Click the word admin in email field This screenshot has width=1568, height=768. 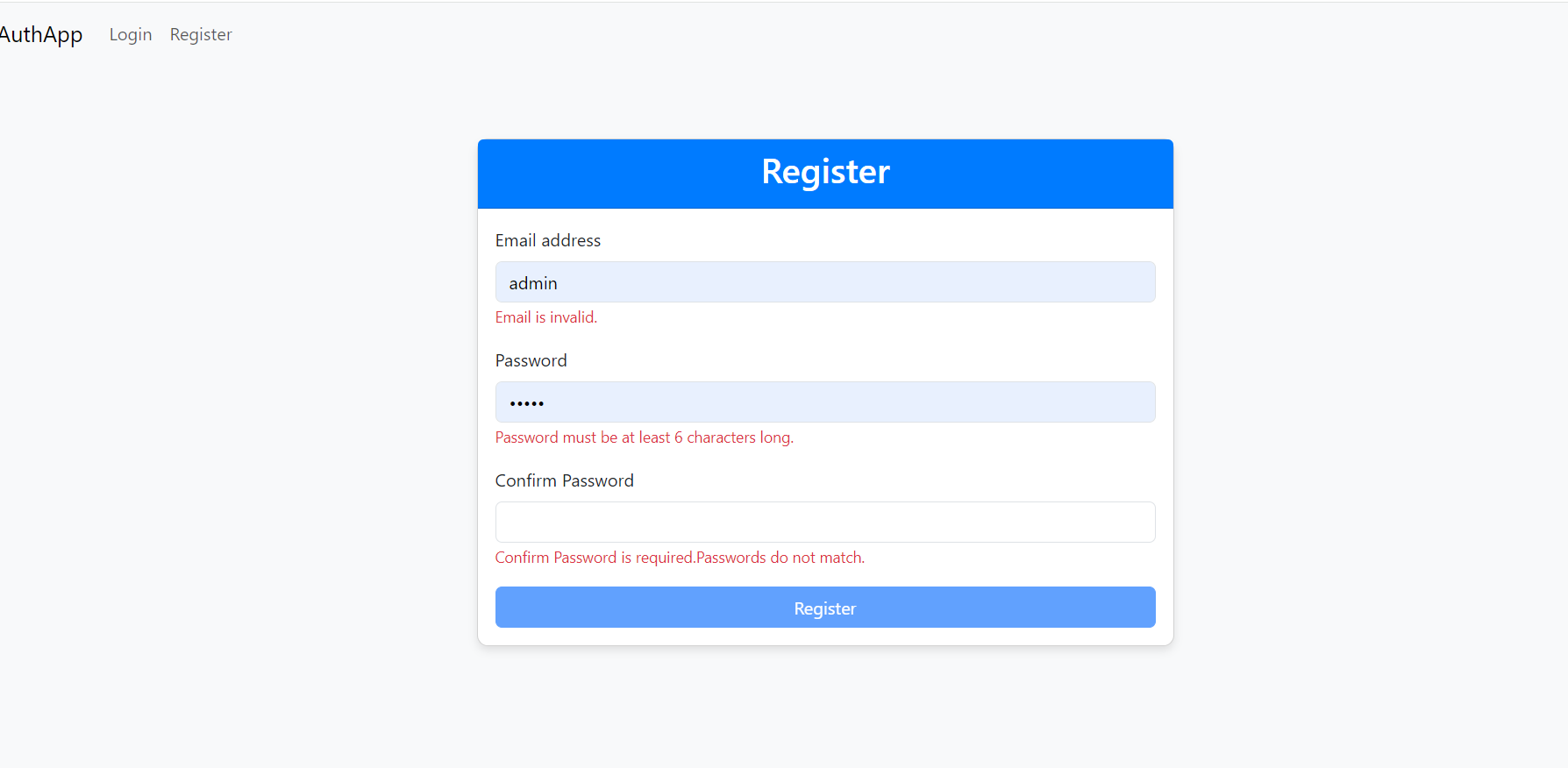pos(533,283)
